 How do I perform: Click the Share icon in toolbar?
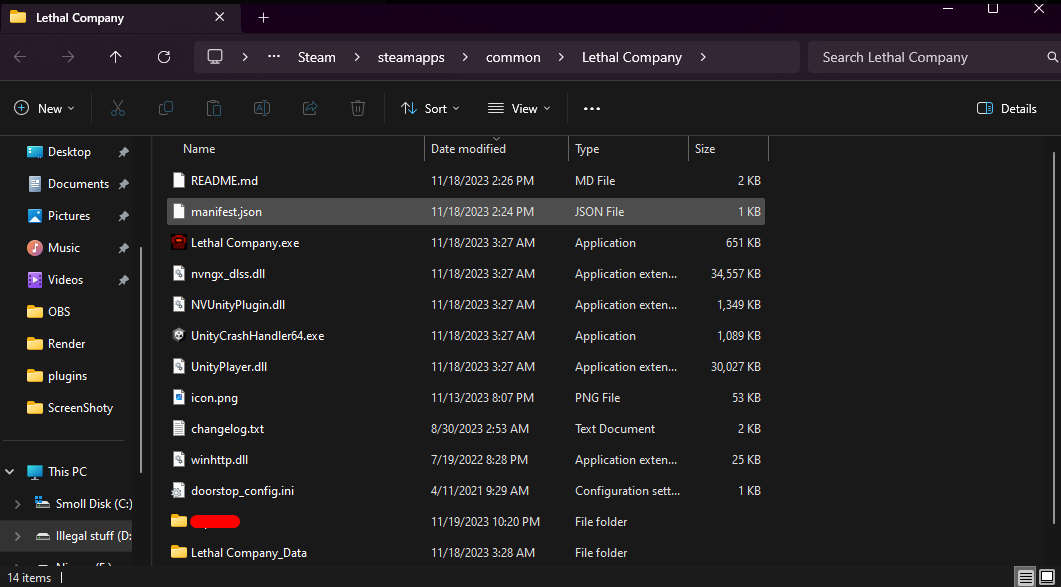(310, 108)
